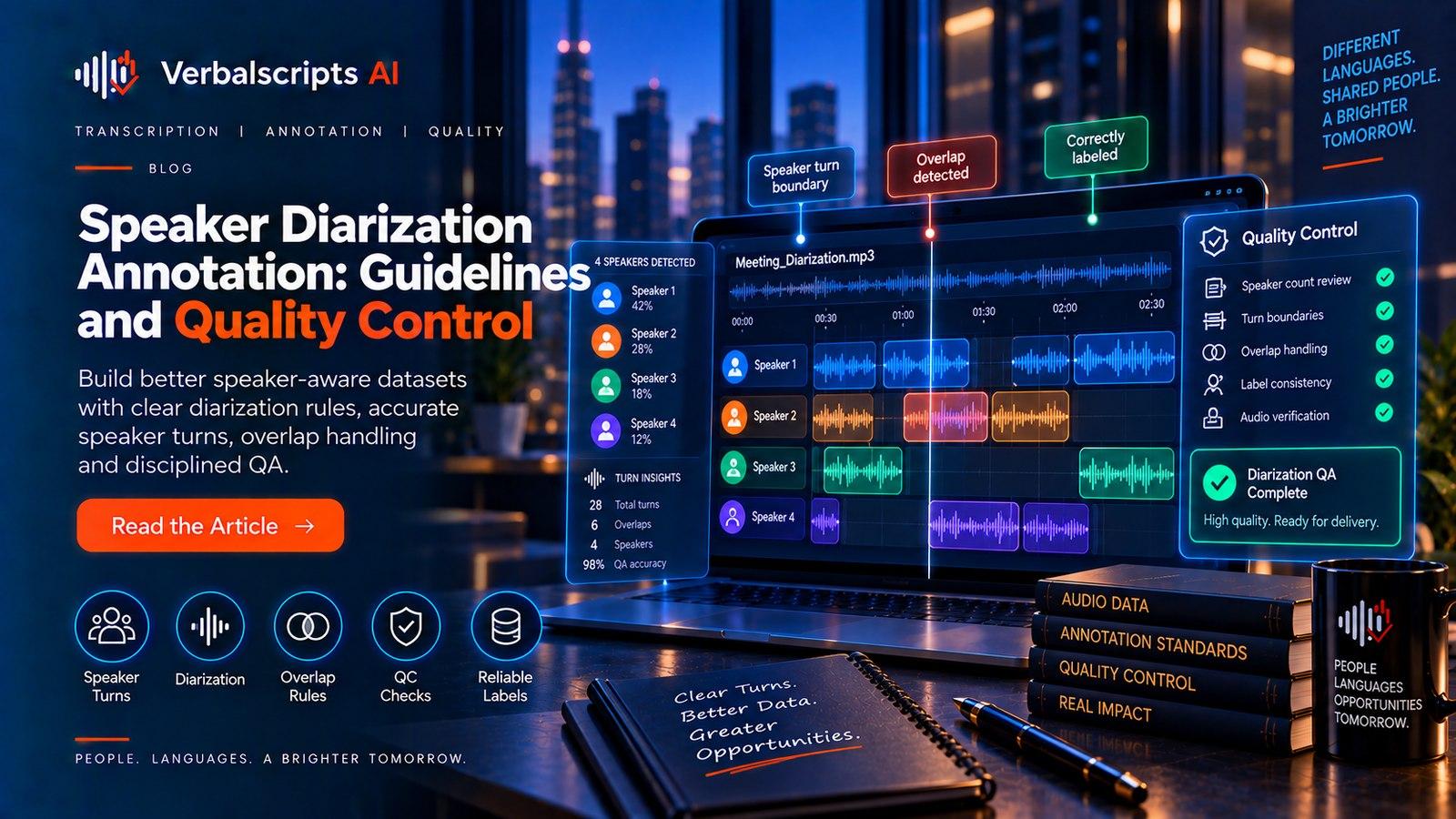Open the TRANSCRIPTION nav item
This screenshot has width=1456, height=819.
(x=147, y=131)
